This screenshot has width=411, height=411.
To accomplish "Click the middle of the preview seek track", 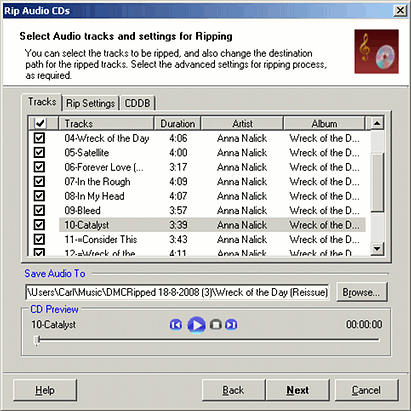I will click(x=208, y=340).
